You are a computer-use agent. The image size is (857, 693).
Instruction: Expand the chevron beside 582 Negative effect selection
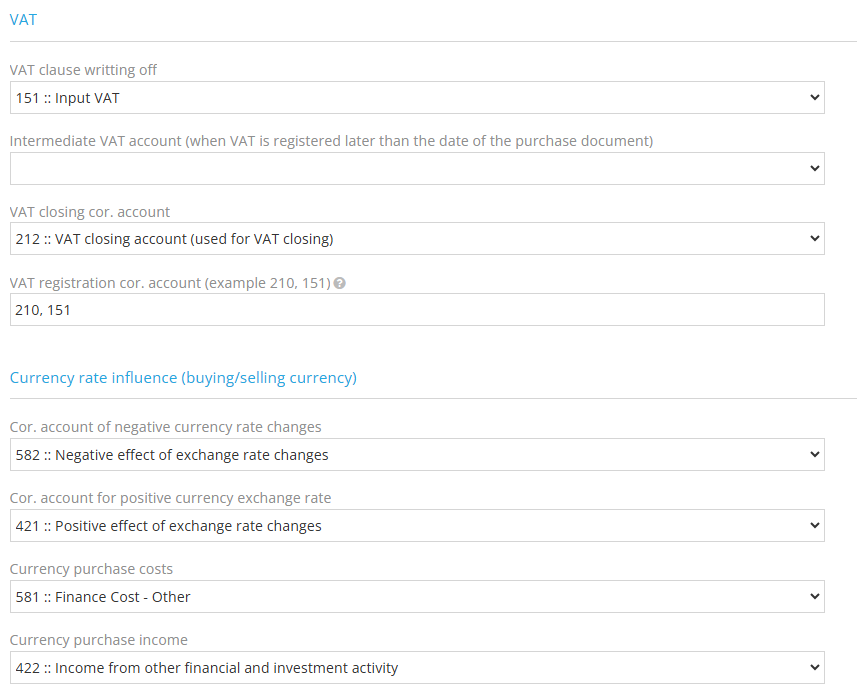pyautogui.click(x=815, y=454)
